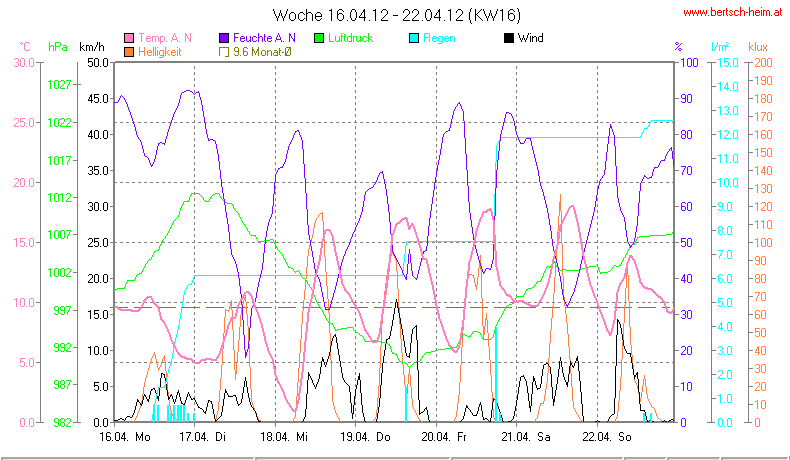Click the 30.0 value on the °C axis
This screenshot has width=790, height=460.
point(24,63)
